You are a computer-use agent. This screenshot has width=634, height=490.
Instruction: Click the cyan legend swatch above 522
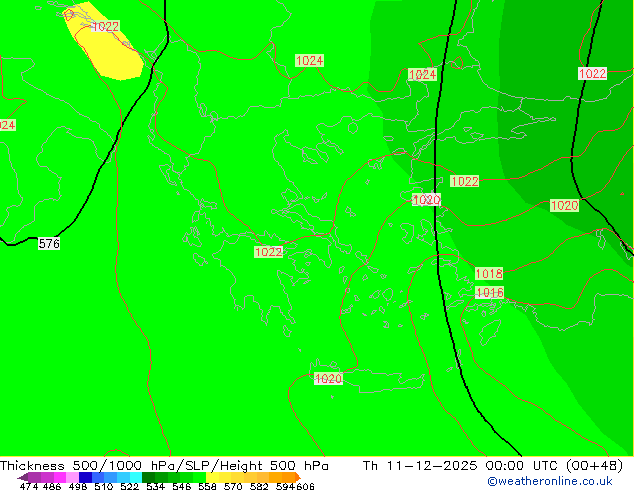click(136, 477)
